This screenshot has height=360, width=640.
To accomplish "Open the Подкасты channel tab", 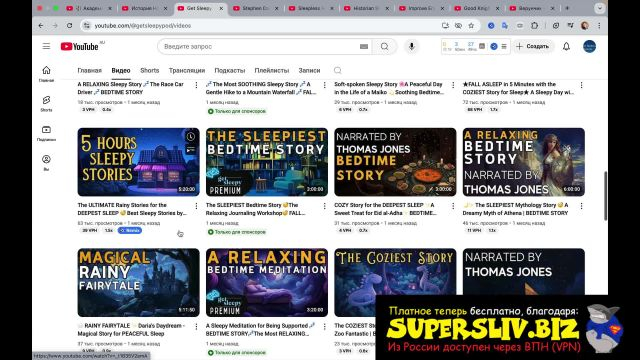I will tap(230, 70).
